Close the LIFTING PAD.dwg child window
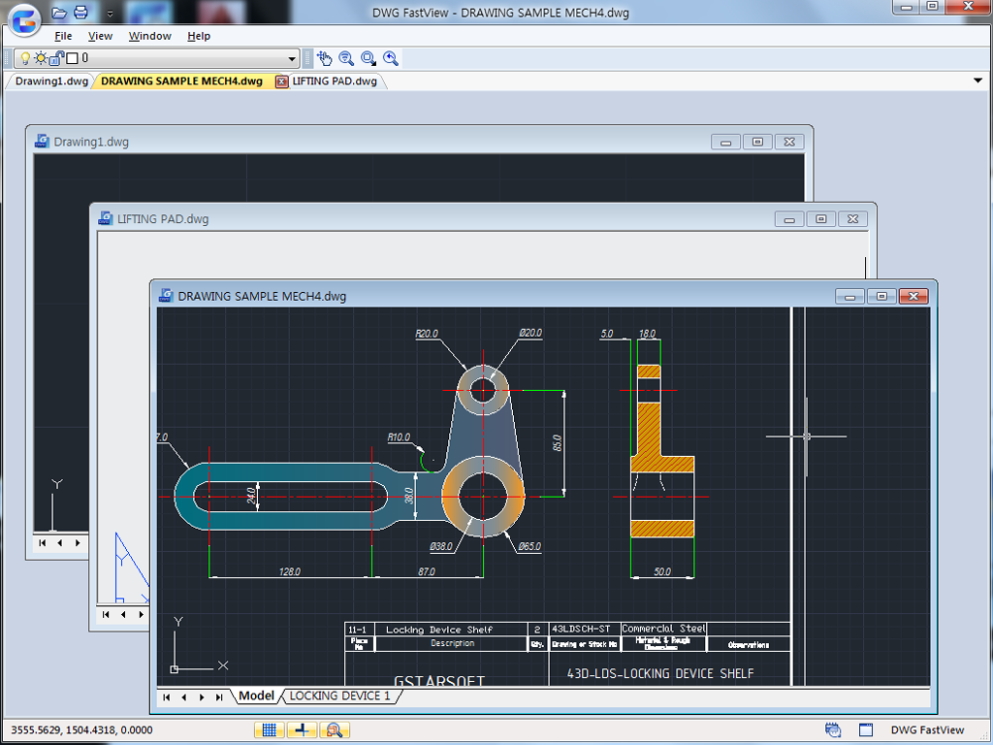Viewport: 993px width, 745px height. [x=853, y=219]
